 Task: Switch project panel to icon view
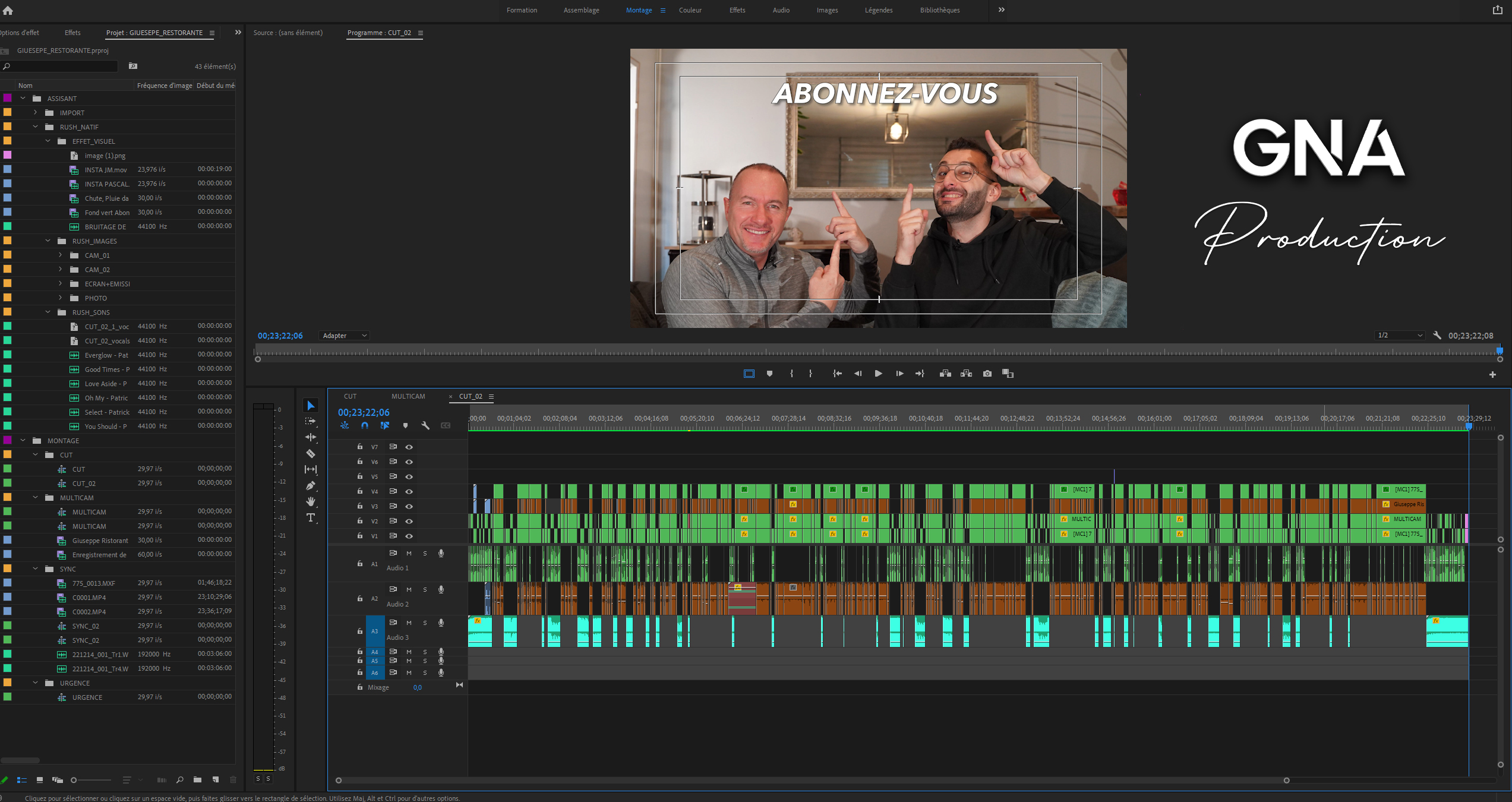pos(40,780)
